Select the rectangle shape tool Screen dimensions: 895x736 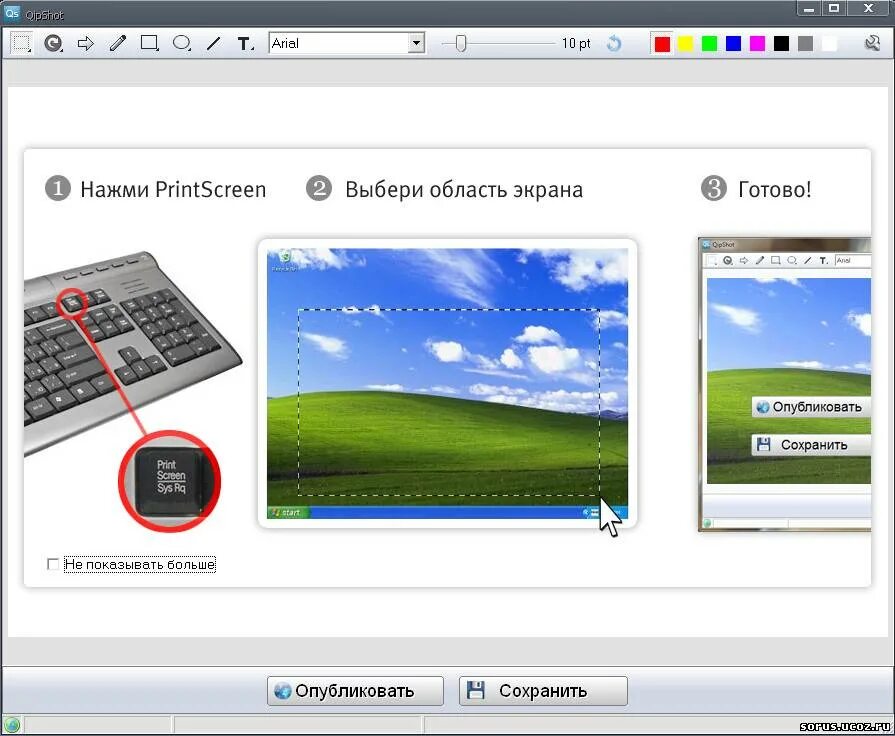point(150,43)
